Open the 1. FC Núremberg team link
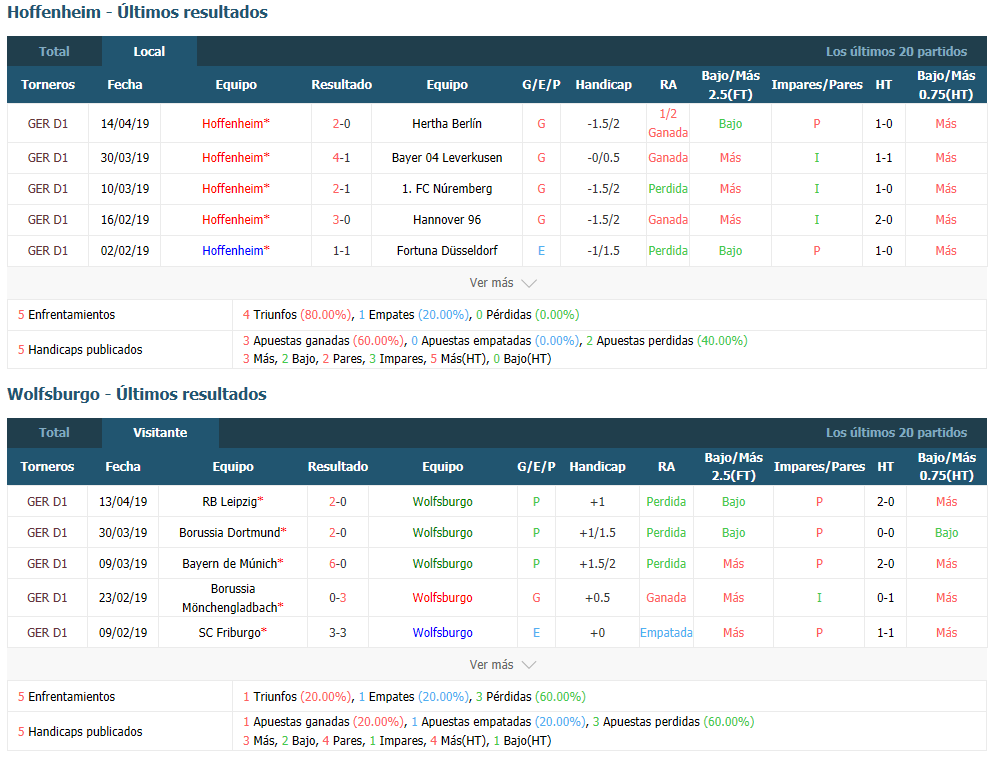 [447, 189]
